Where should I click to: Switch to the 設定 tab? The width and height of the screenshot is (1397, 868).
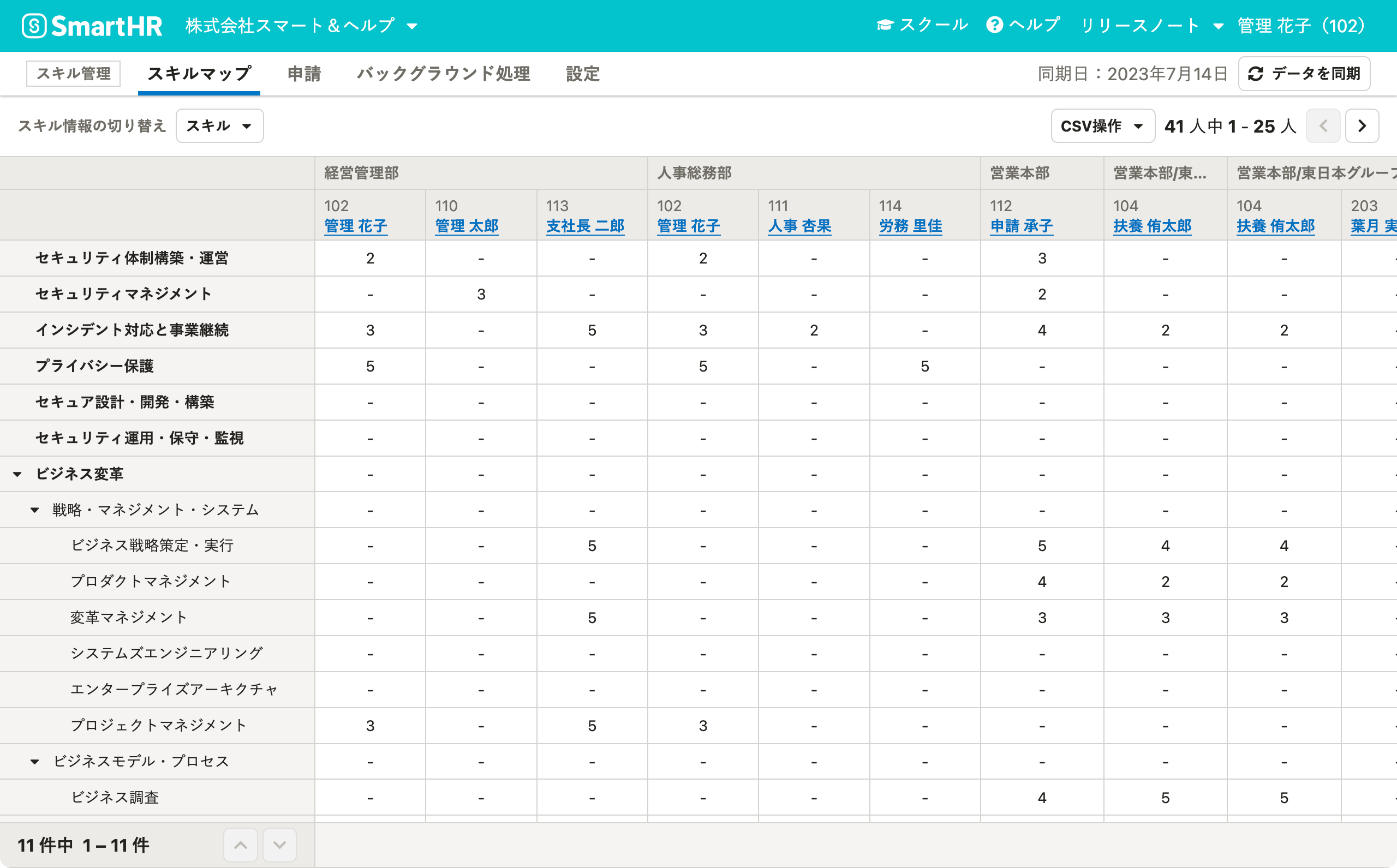click(582, 74)
